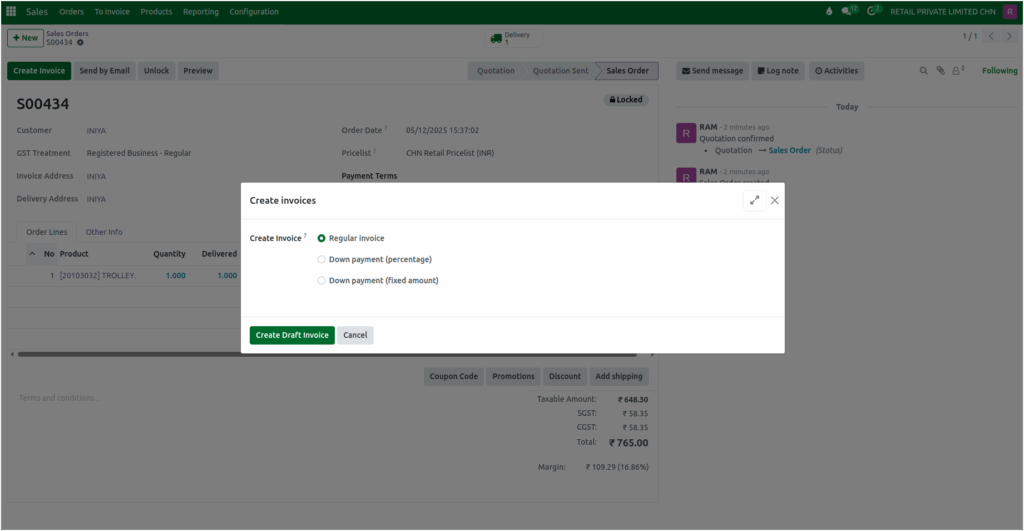Screen dimensions: 1024x531
Task: Click the debug droplet icon in top bar
Action: tap(829, 11)
